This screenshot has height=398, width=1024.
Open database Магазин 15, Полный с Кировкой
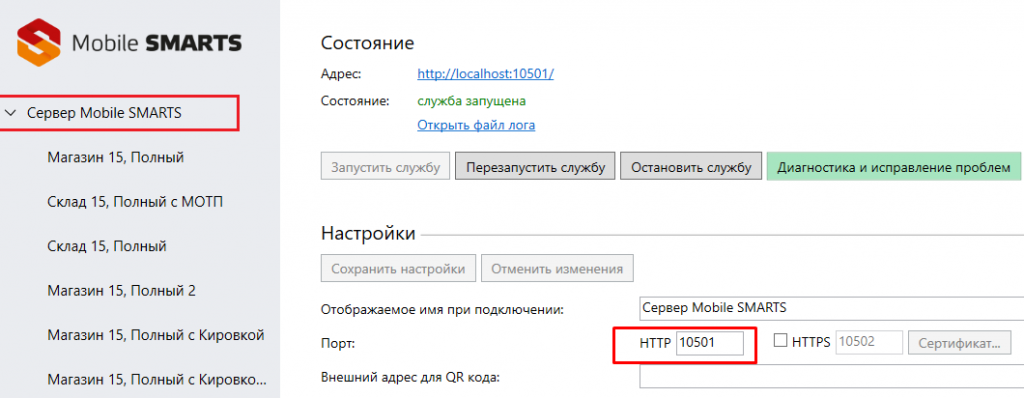point(155,335)
